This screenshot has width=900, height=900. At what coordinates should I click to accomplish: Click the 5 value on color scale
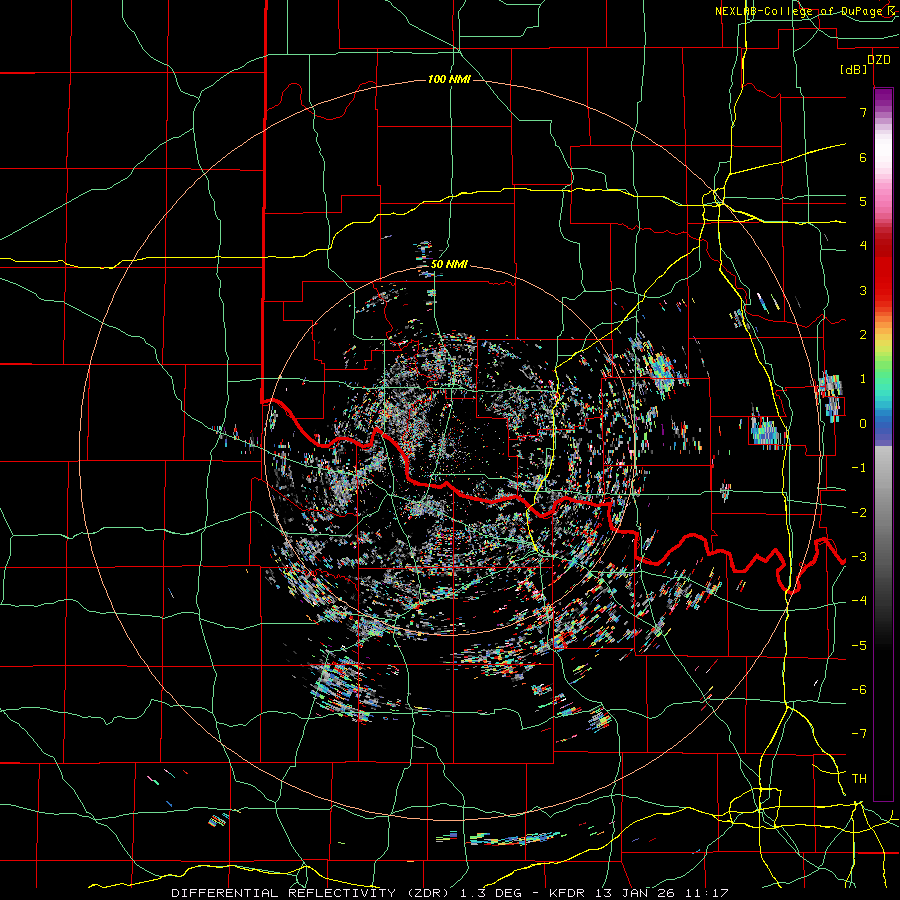863,201
